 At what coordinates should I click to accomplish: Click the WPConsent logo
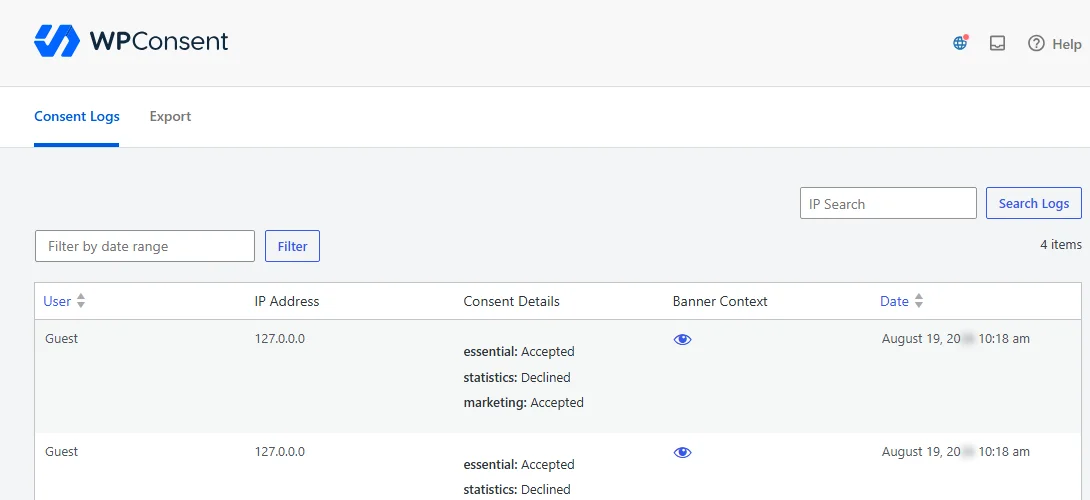tap(131, 41)
